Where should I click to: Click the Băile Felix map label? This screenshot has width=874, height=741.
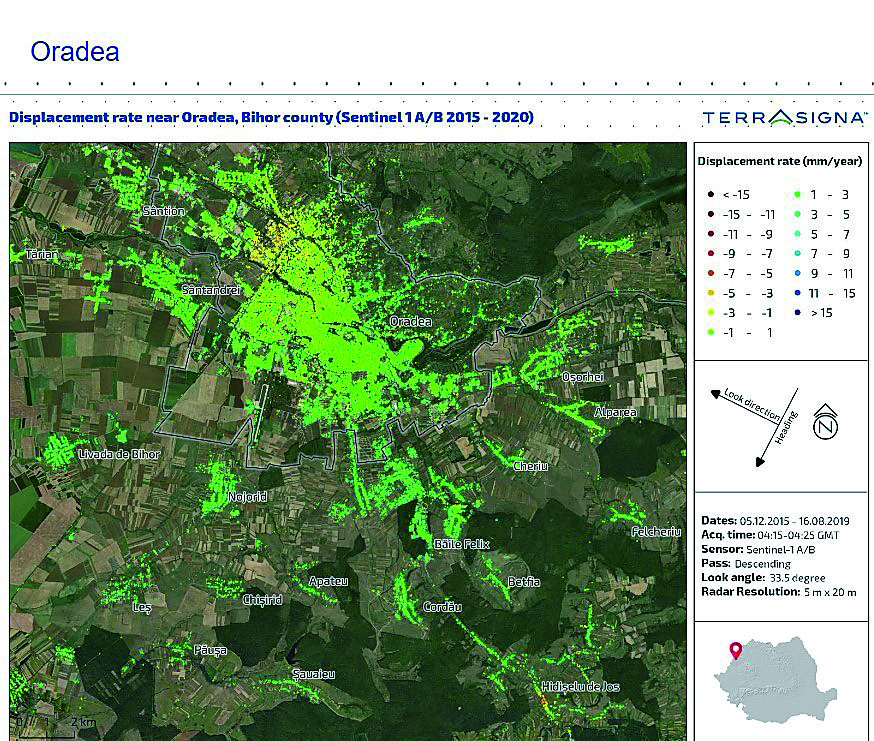coord(462,544)
